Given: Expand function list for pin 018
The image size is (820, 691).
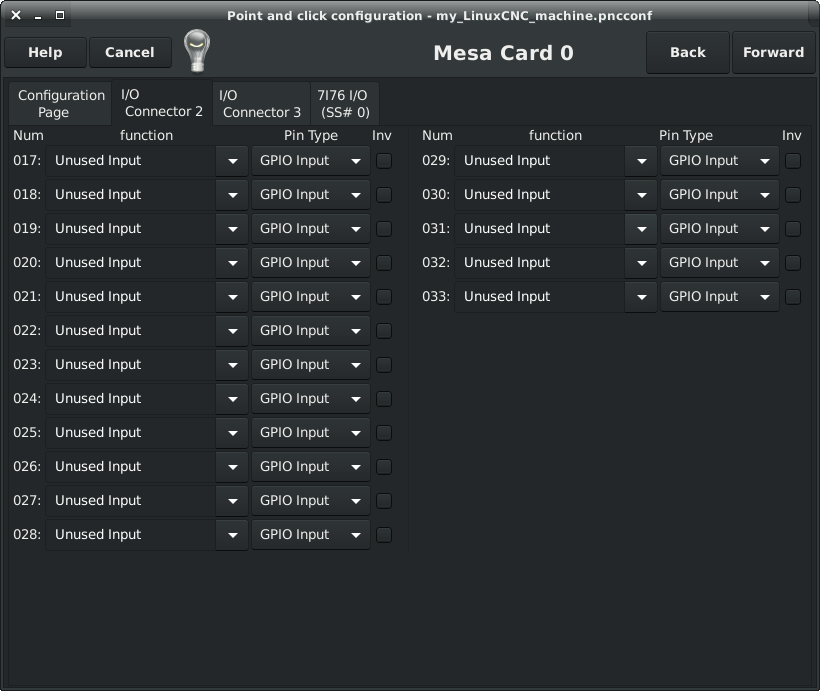Looking at the screenshot, I should (x=232, y=195).
